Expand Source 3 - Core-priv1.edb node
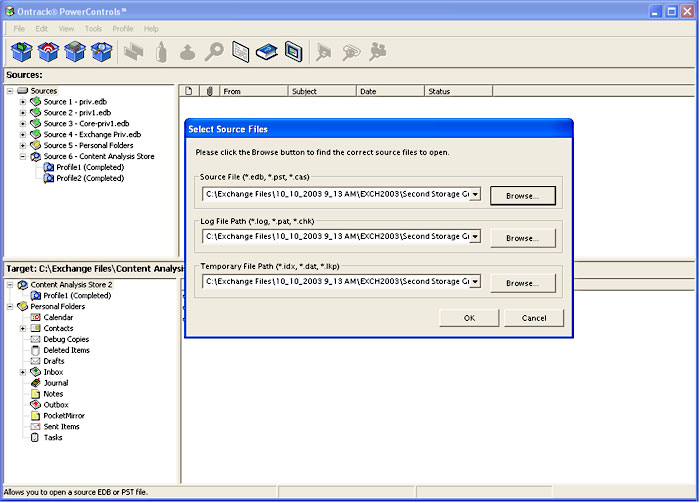The height and width of the screenshot is (503, 700). point(23,124)
